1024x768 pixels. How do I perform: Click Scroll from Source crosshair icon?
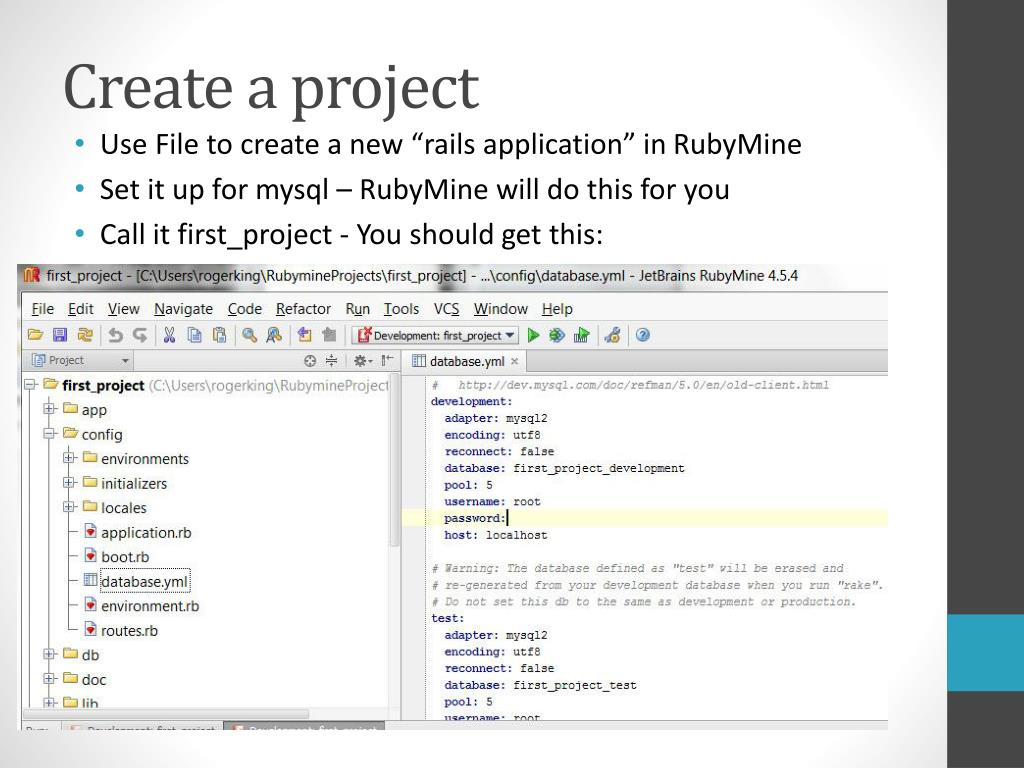[310, 360]
